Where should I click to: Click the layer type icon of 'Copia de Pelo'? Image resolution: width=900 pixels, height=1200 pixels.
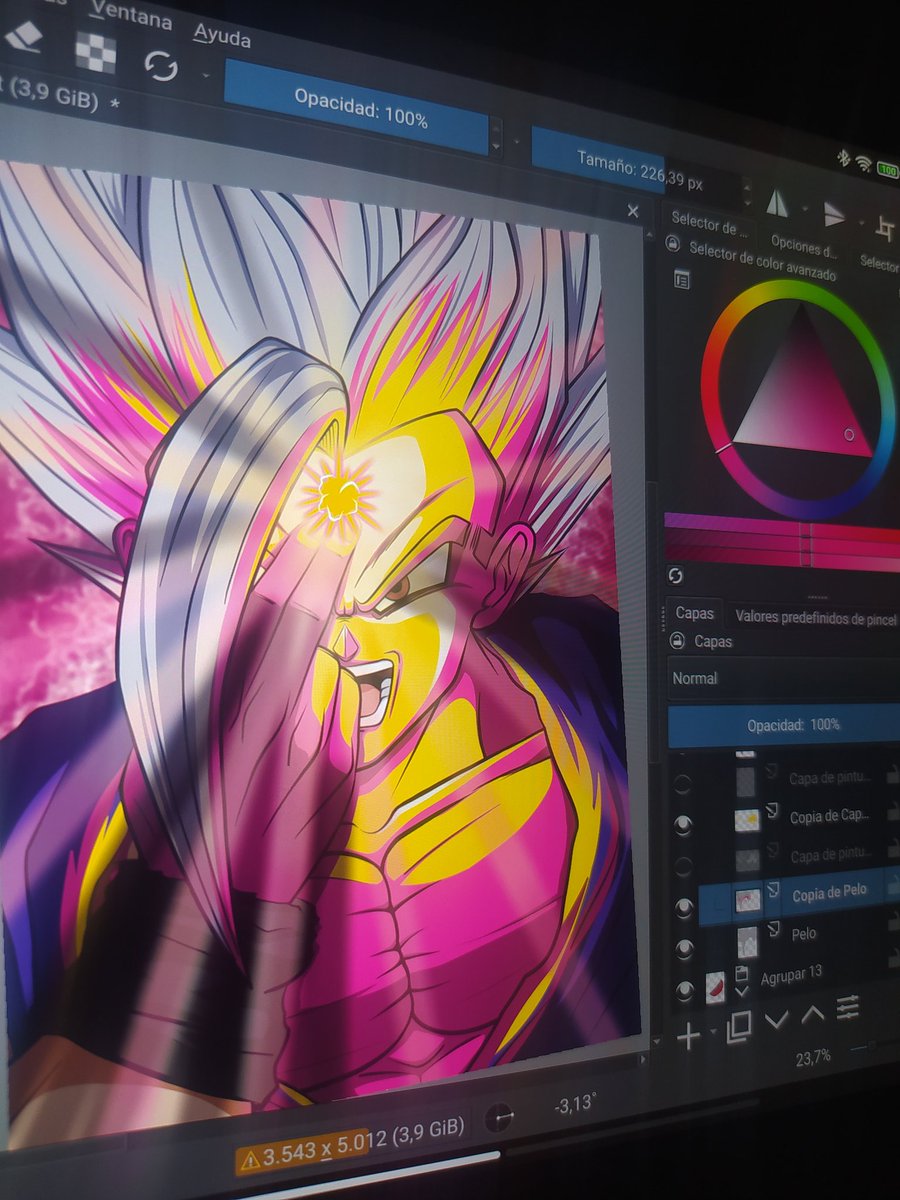775,888
